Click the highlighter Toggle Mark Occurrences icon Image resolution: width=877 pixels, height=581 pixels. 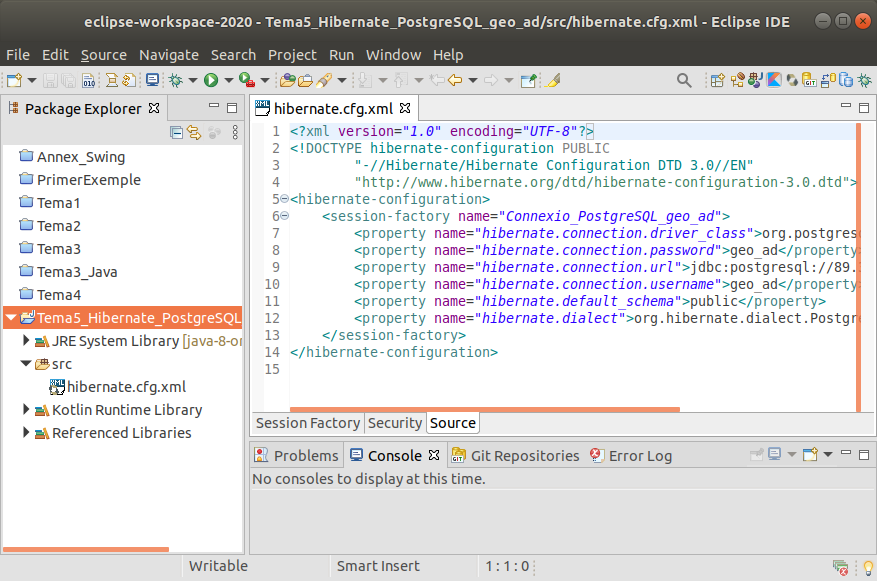point(553,81)
